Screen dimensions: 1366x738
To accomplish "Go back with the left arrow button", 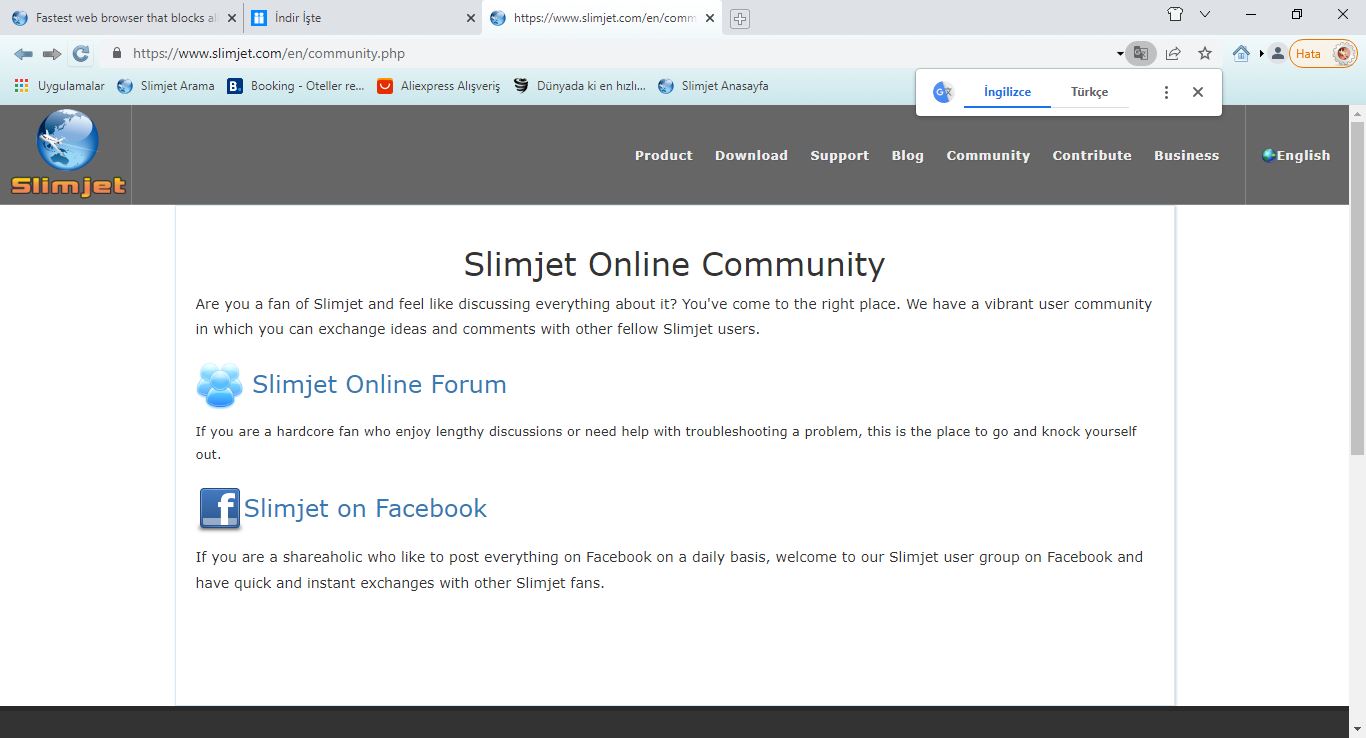I will [23, 54].
